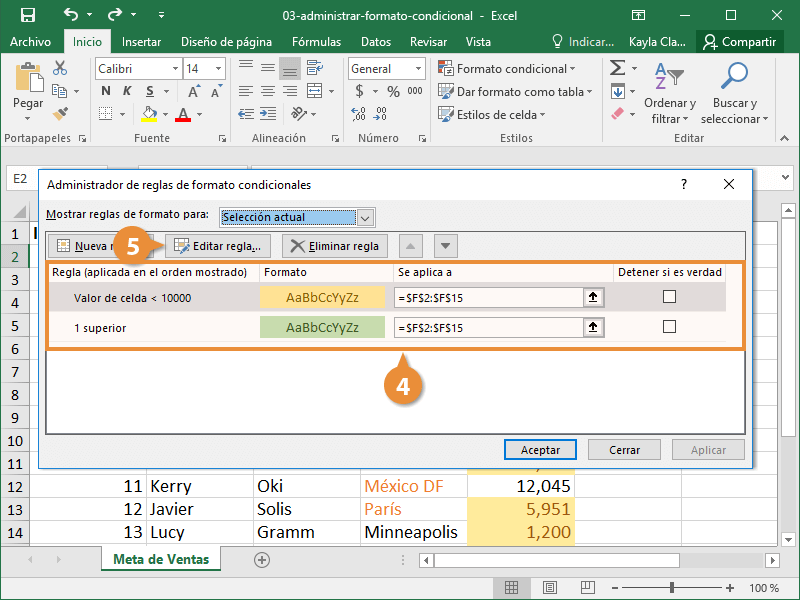
Task: Adjust the zoom slider handle
Action: [672, 588]
